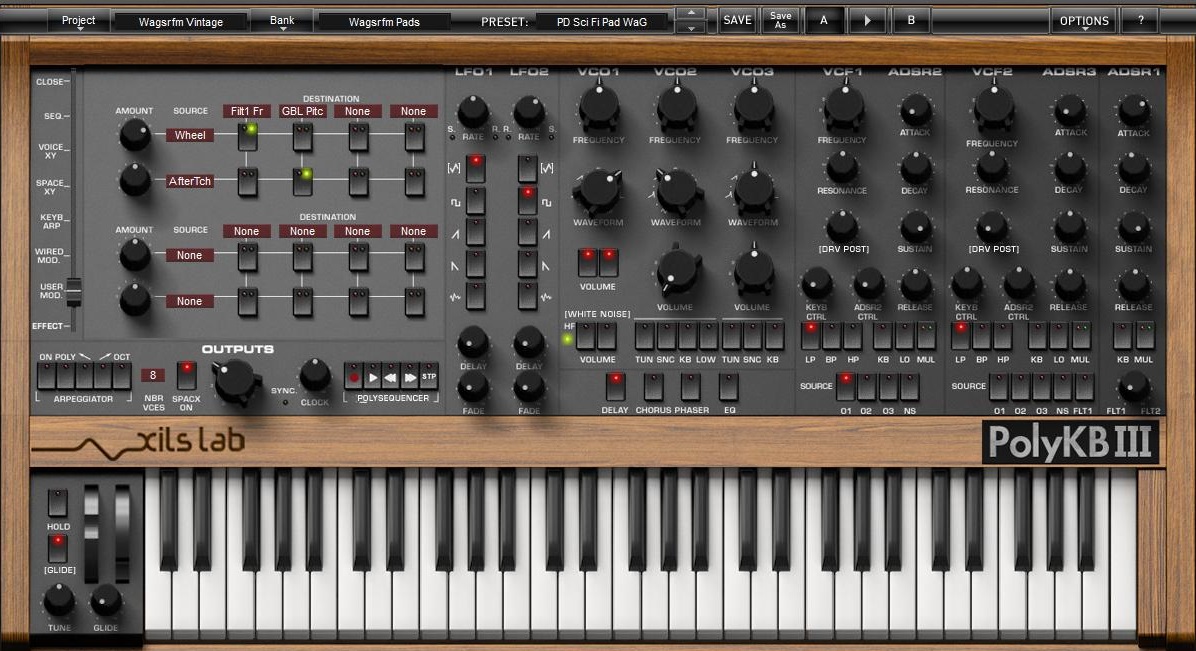Open the Filt1 Fr destination selector
Image resolution: width=1196 pixels, height=651 pixels.
(246, 111)
